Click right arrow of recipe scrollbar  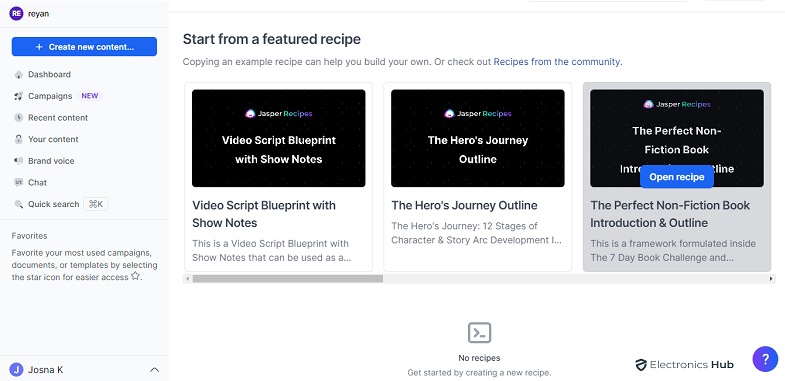point(771,278)
